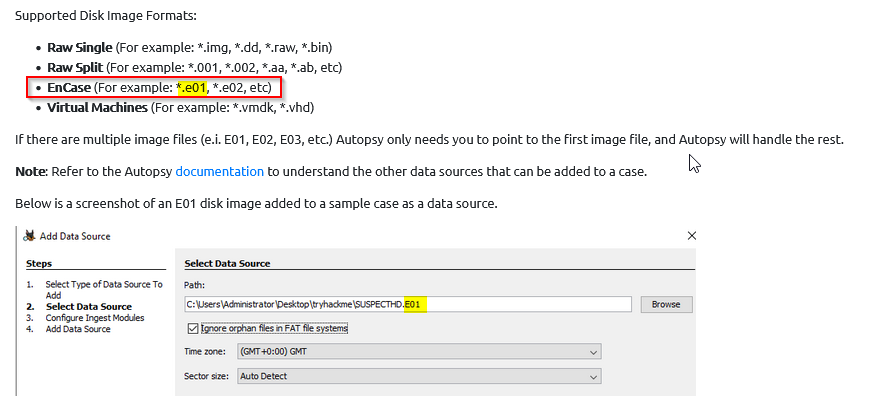
Task: Click the 'Time zone:' label
Action: [205, 351]
